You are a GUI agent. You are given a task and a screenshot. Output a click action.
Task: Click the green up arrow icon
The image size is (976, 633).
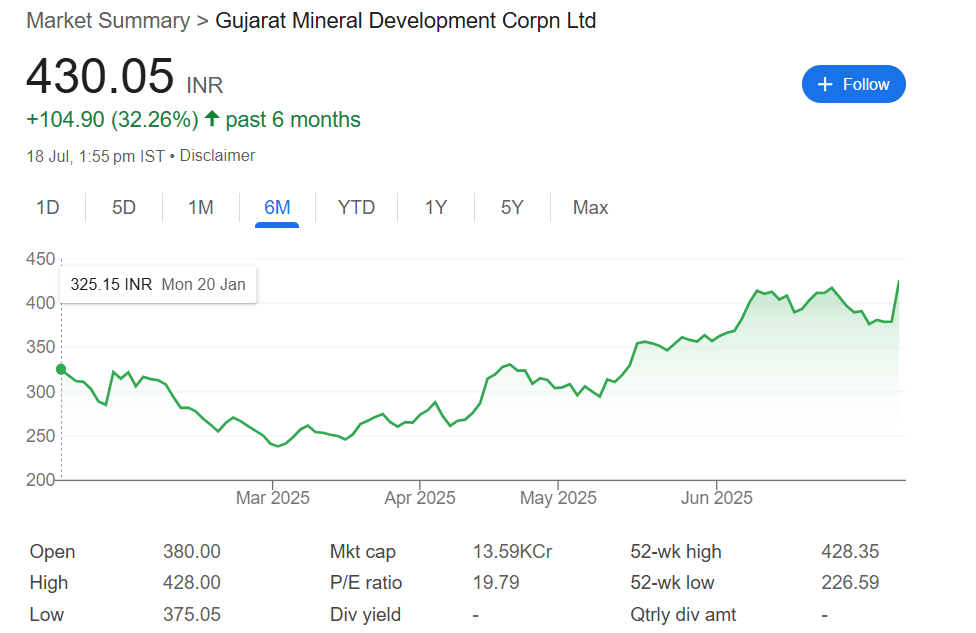[x=212, y=118]
